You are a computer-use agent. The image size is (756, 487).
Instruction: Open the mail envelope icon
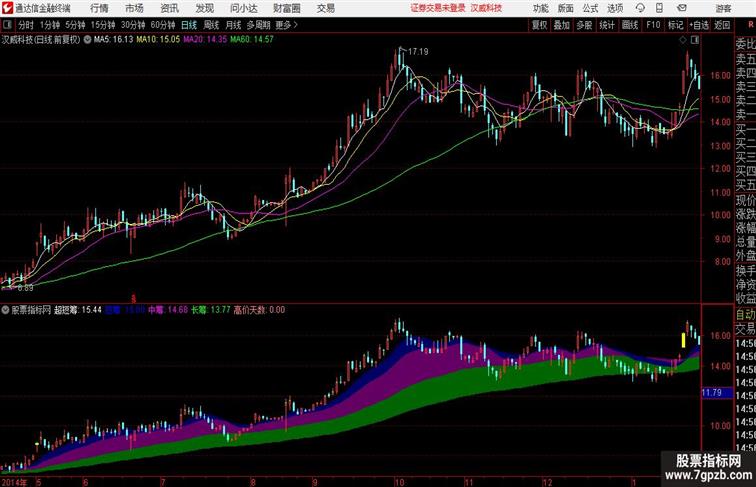(682, 8)
